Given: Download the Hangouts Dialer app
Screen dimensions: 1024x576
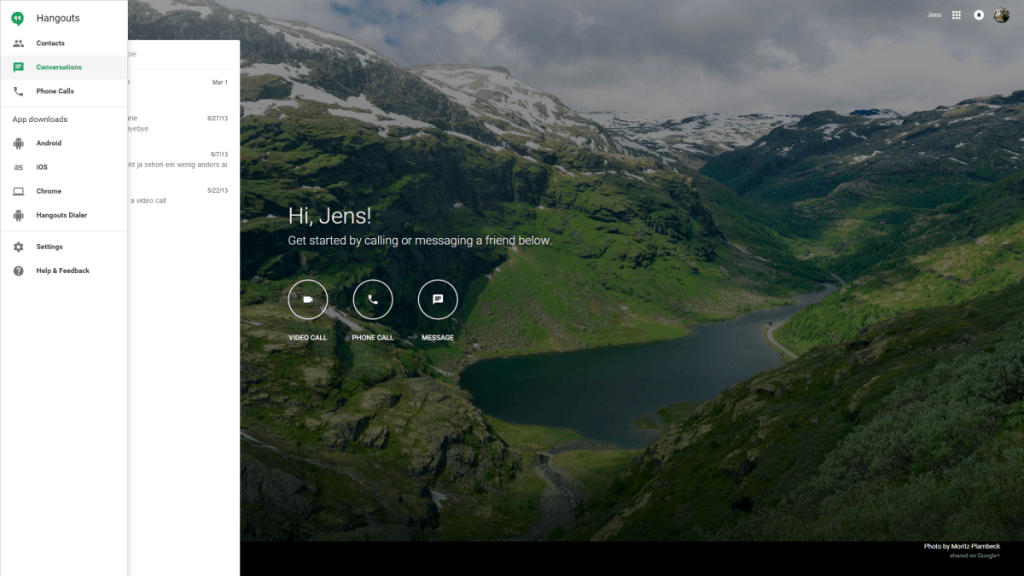Looking at the screenshot, I should click(x=62, y=215).
